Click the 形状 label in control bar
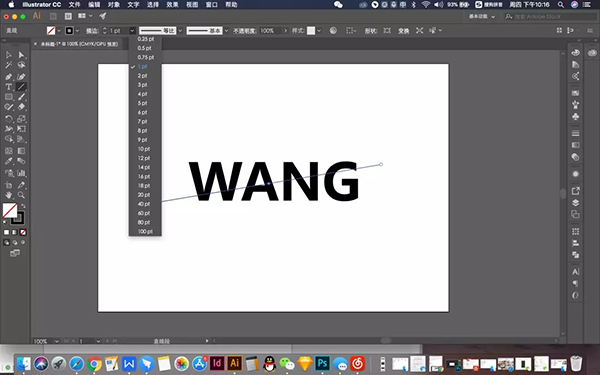Viewport: 600px width, 375px height. coord(371,31)
